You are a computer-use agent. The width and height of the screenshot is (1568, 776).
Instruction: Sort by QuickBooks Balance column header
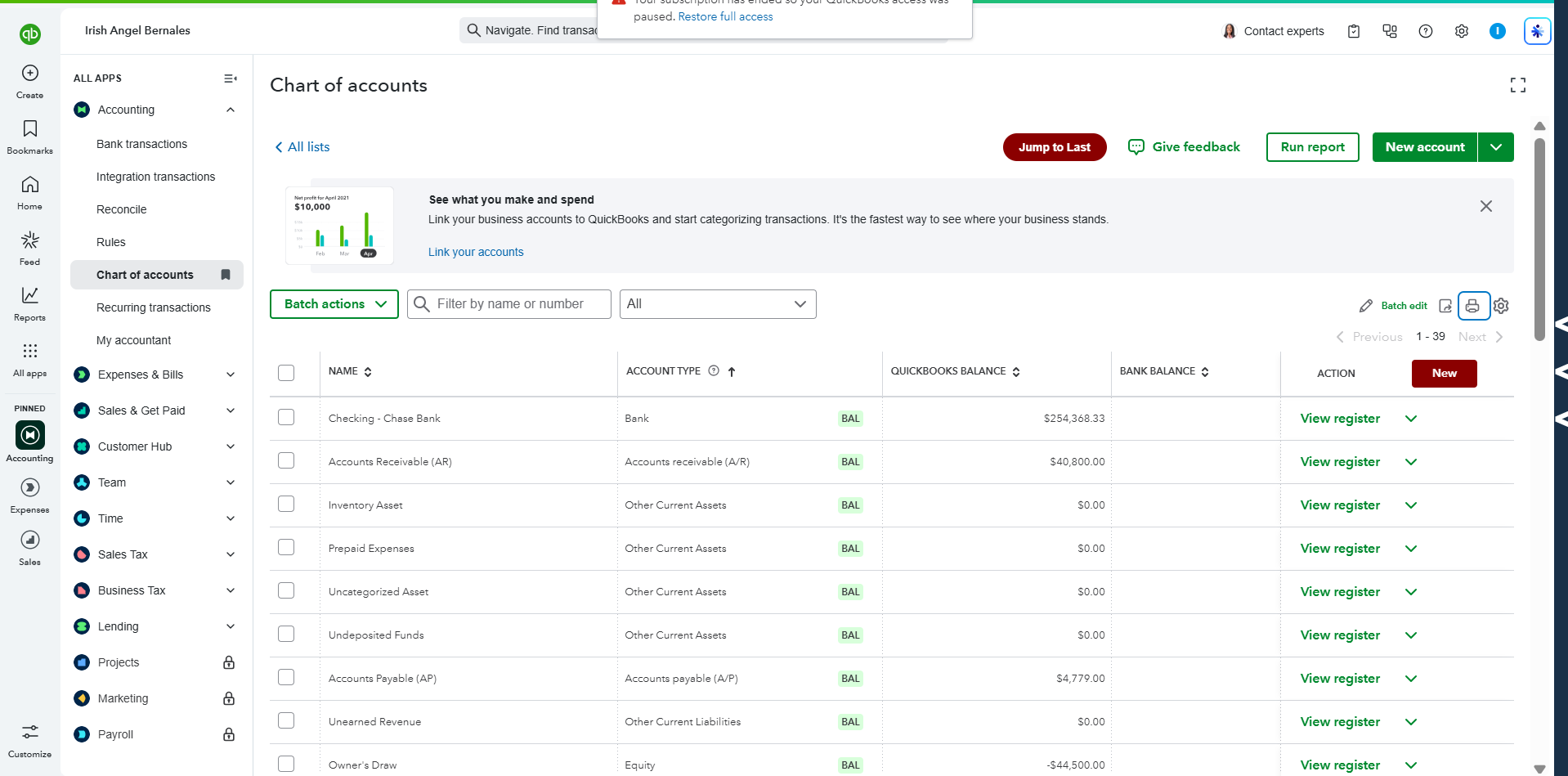coord(956,371)
